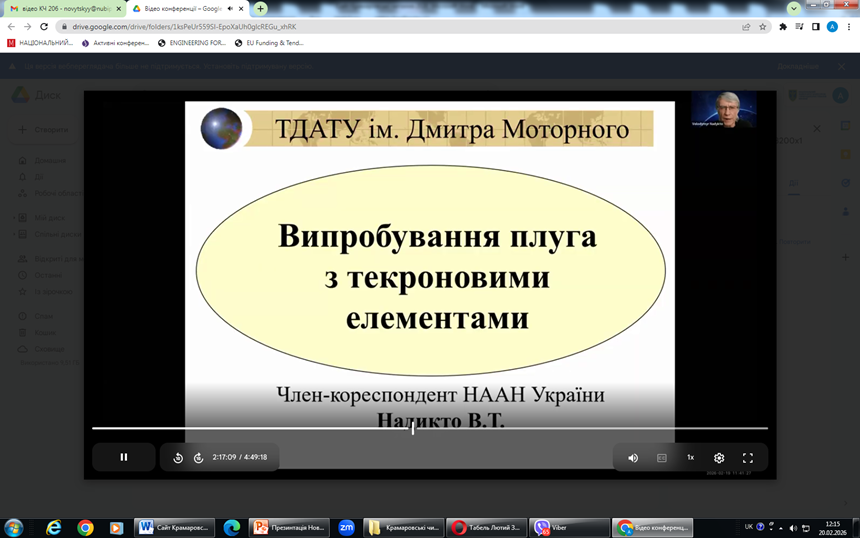The width and height of the screenshot is (860, 538).
Task: Switch to Opera 'Табель Лютий 3...' window
Action: pos(487,528)
